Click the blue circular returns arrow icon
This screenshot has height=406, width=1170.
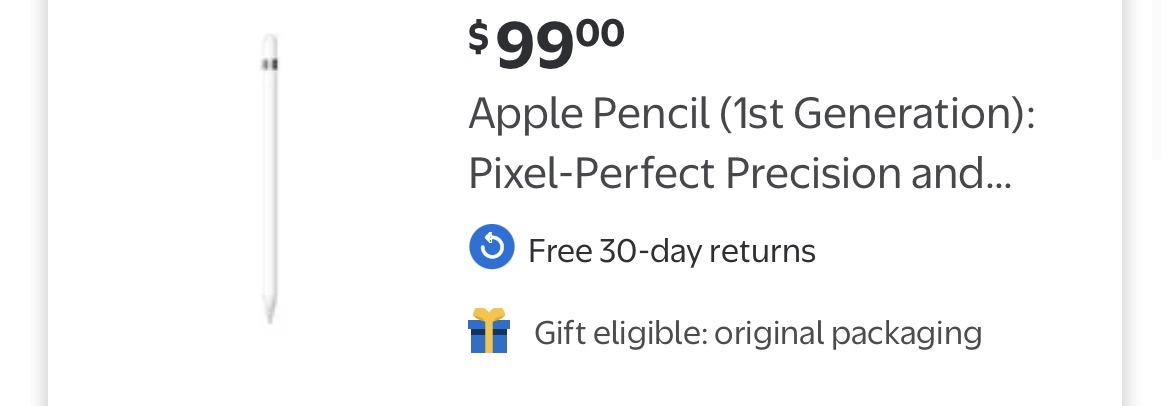(491, 248)
